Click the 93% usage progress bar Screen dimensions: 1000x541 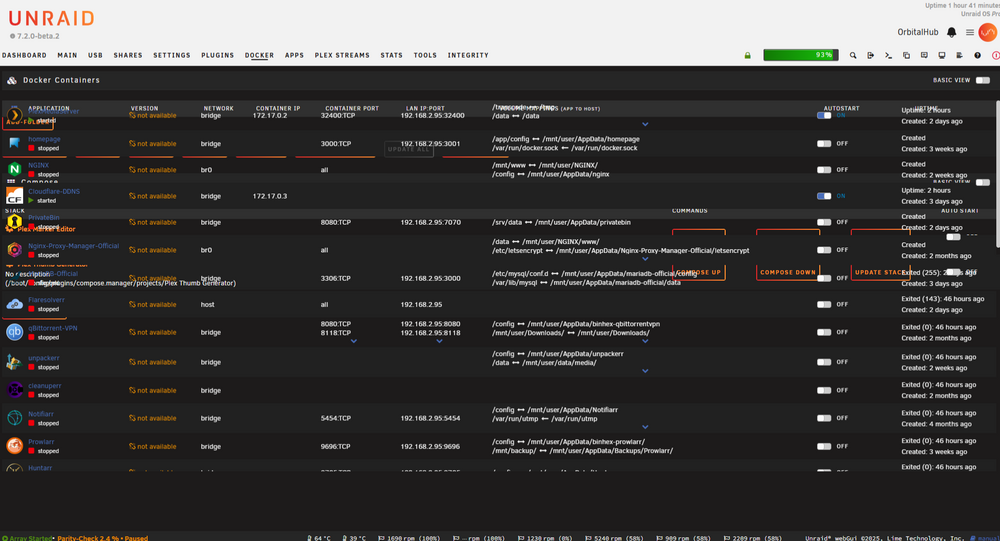click(801, 55)
